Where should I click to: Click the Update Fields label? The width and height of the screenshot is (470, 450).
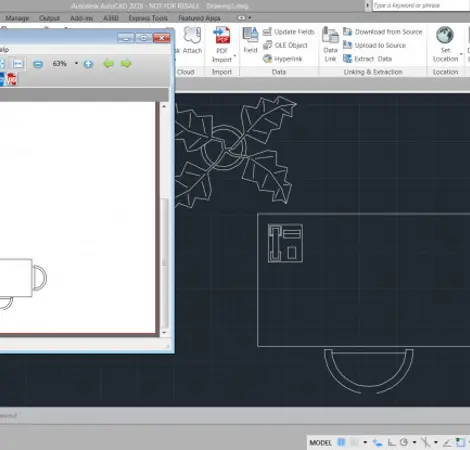[x=294, y=32]
